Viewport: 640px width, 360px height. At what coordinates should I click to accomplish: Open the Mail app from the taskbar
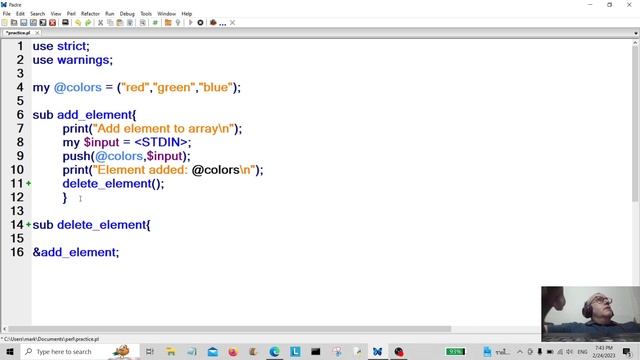[x=213, y=351]
